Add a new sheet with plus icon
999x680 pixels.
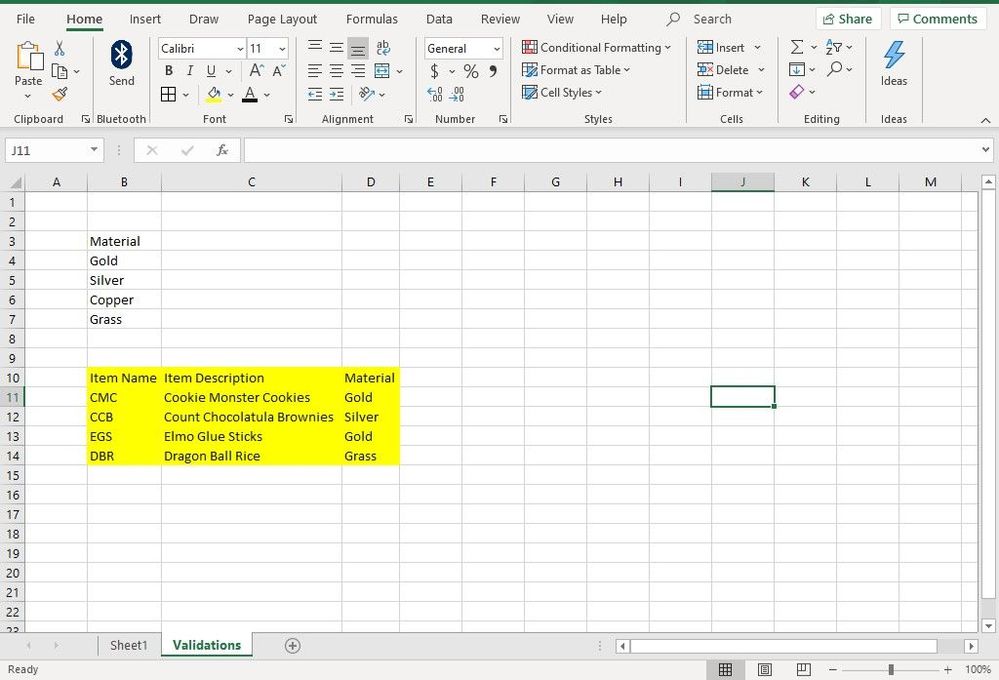pos(292,646)
